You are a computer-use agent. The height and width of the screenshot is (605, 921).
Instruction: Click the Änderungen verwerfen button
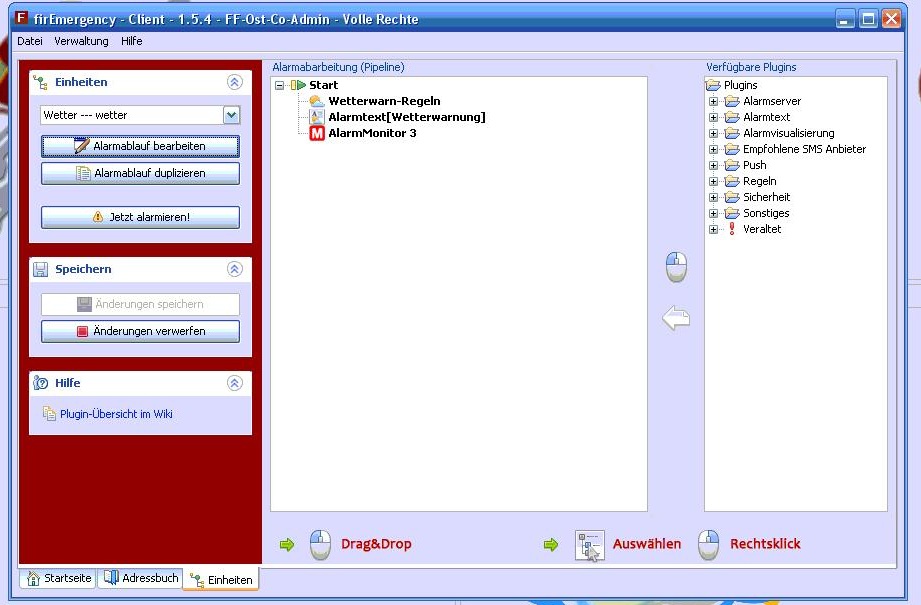point(140,331)
